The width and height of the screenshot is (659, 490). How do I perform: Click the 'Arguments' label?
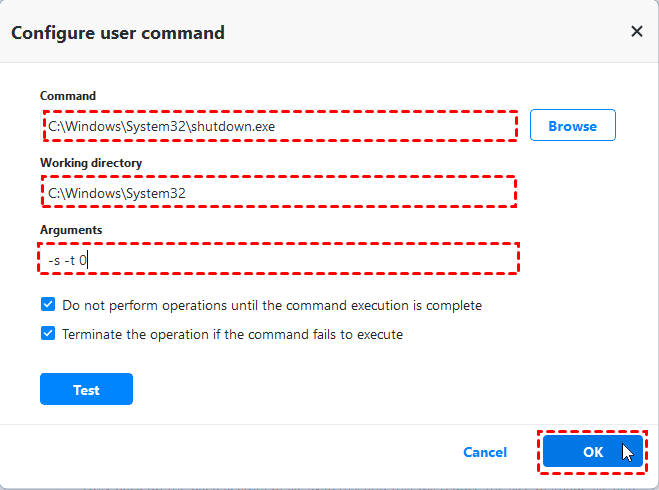(x=71, y=230)
